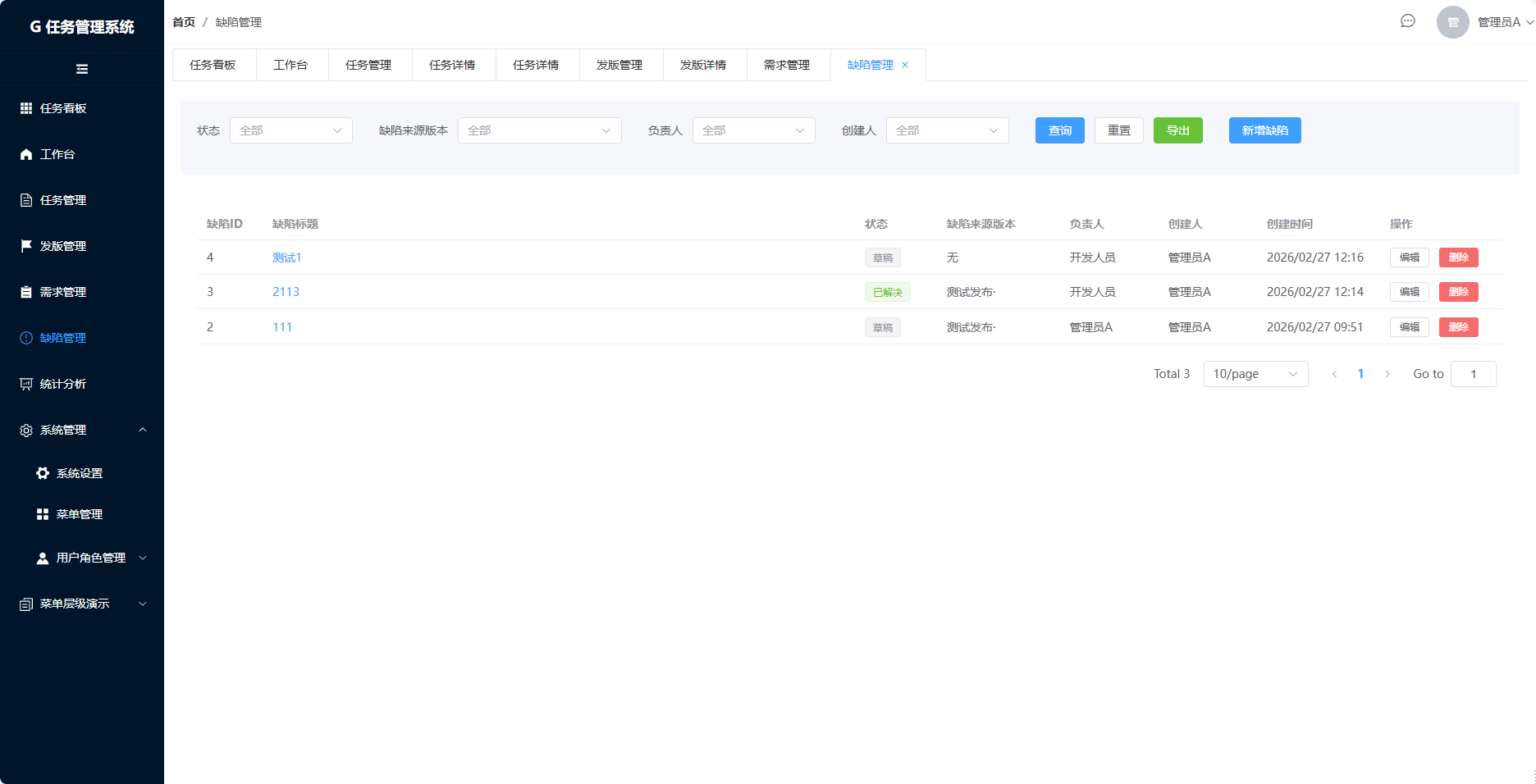The image size is (1536, 784).
Task: Switch to the 需求管理 tab
Action: click(x=788, y=65)
